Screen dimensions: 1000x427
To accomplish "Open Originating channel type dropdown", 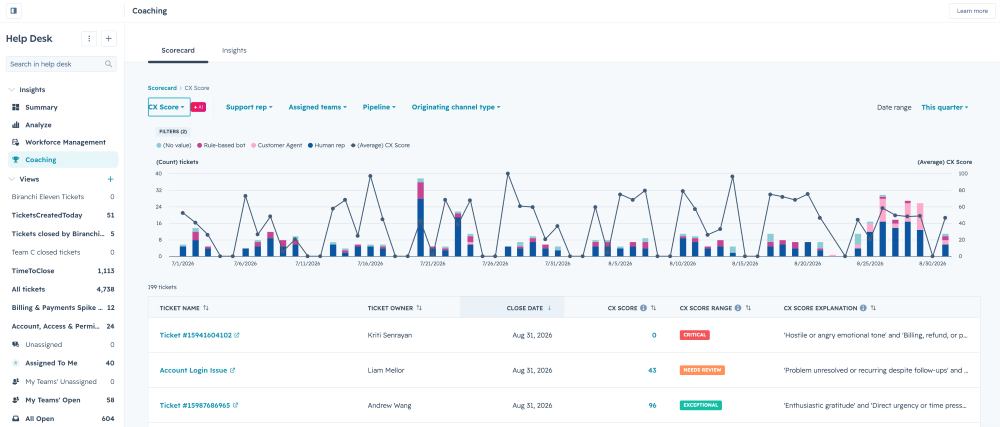I will (456, 108).
